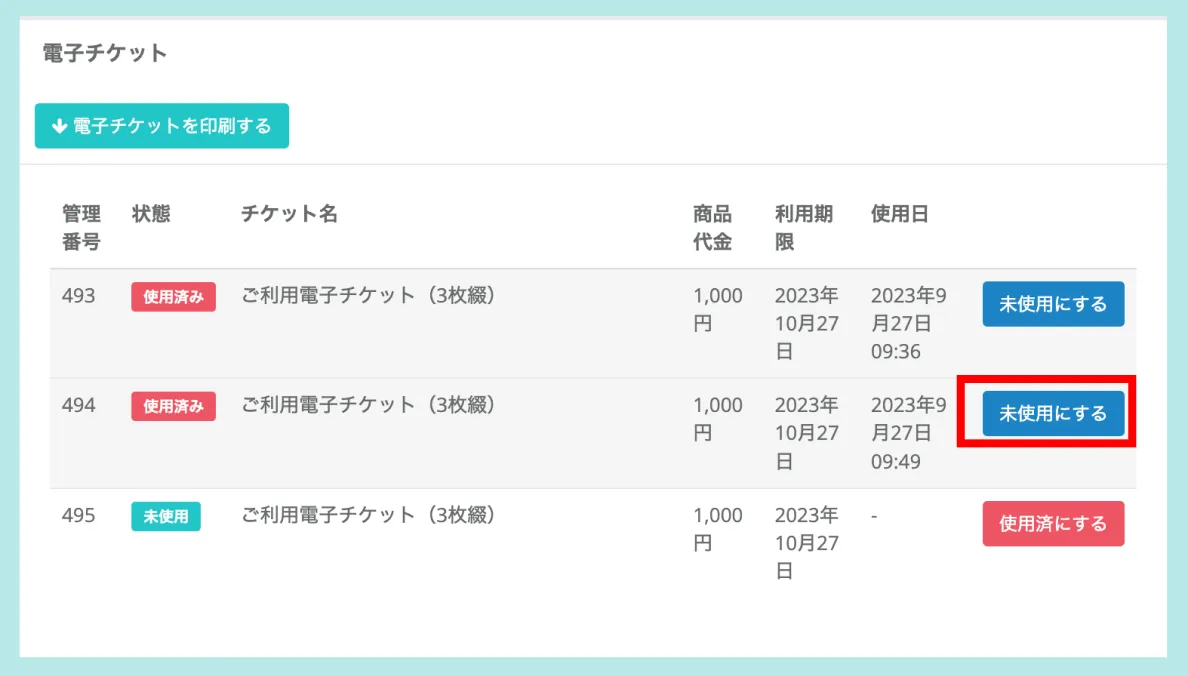Click the 09:49 usage date in row 494
Screen dimensions: 1188x676
pyautogui.click(x=896, y=462)
